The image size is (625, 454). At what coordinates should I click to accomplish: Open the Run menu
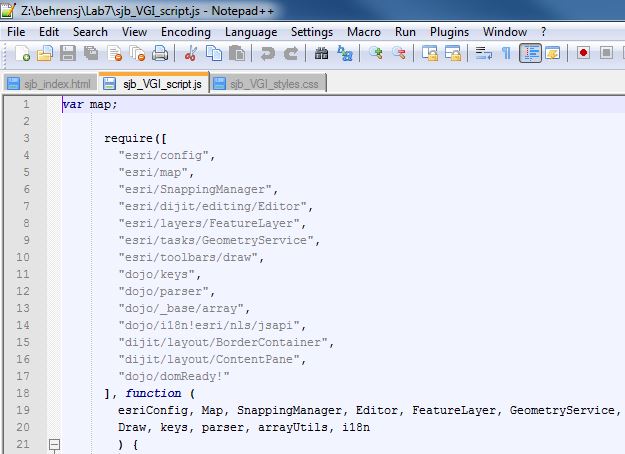click(x=405, y=32)
